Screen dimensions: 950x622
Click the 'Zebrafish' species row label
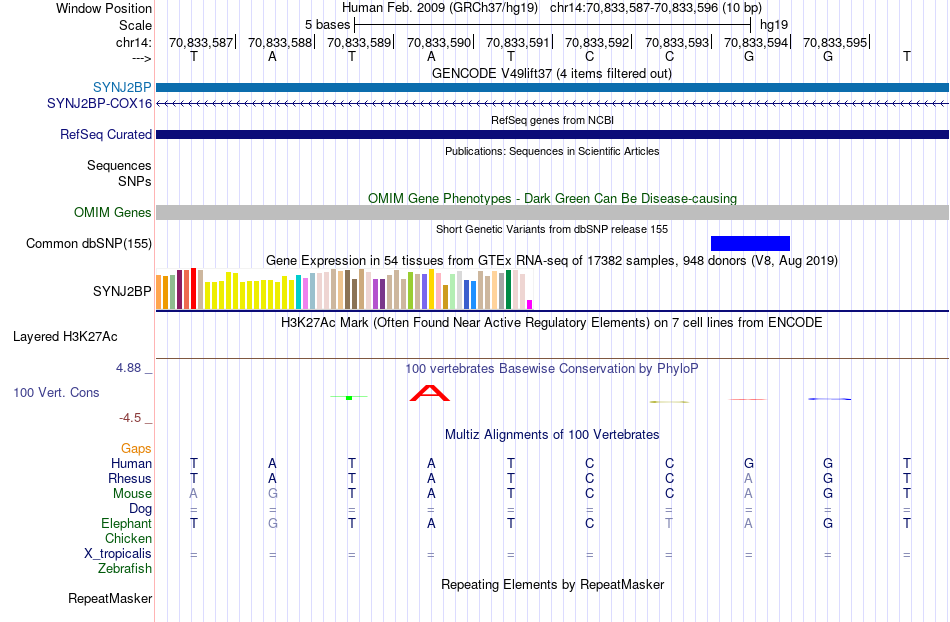coord(125,569)
